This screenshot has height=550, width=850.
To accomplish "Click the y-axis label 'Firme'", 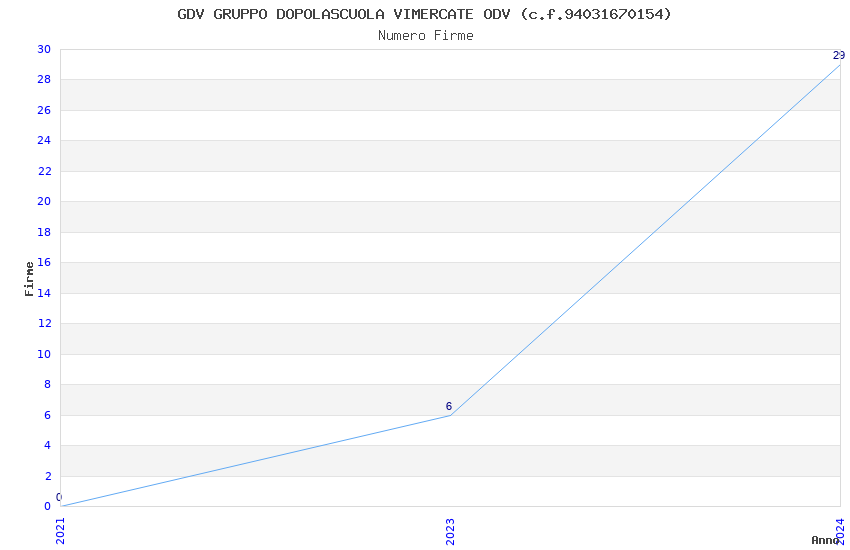I will [29, 279].
